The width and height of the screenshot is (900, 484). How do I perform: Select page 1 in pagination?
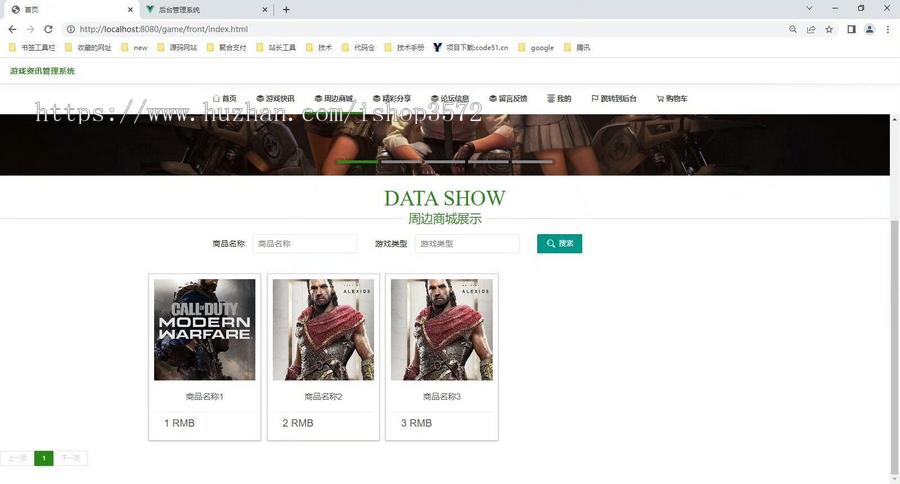[44, 458]
